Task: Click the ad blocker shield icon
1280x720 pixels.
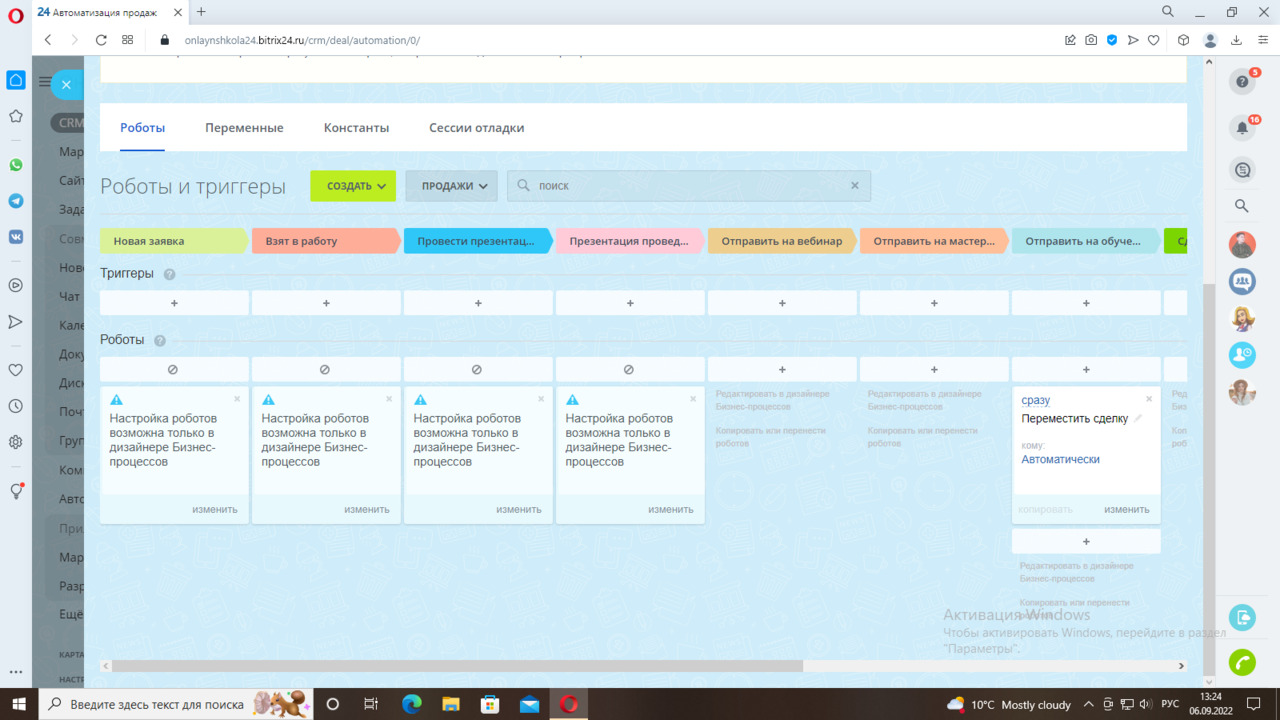Action: click(1112, 40)
